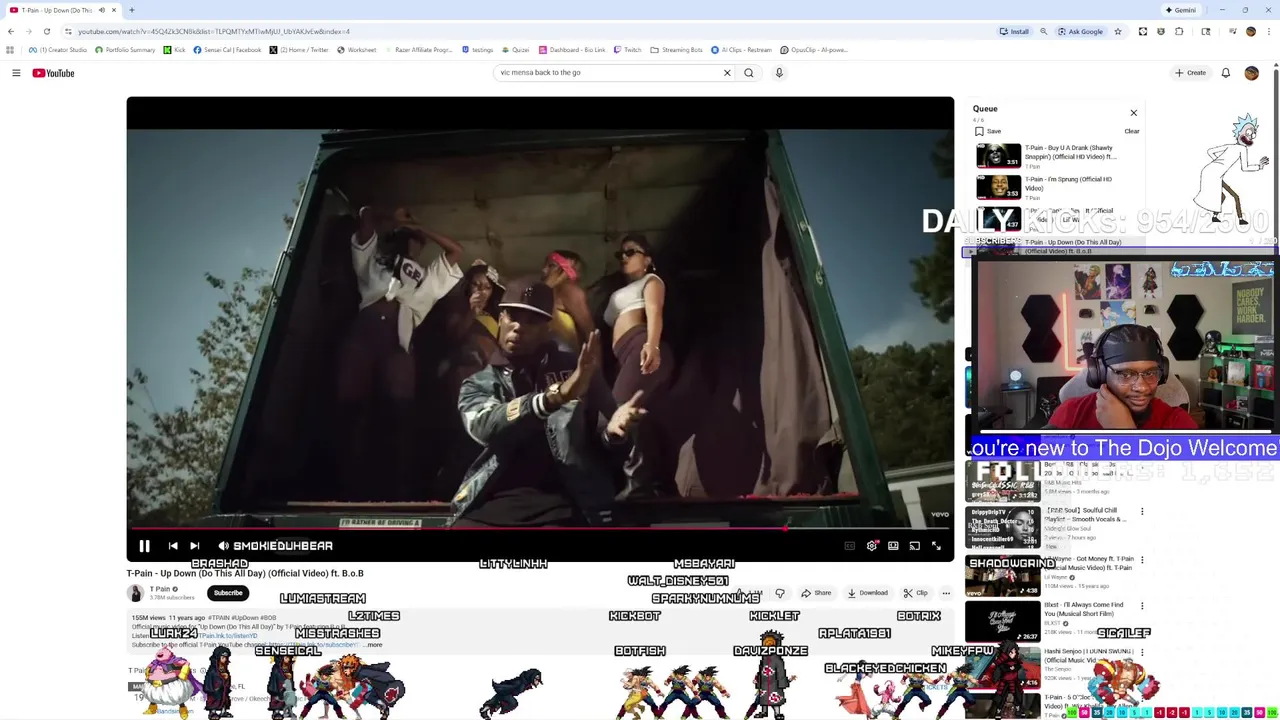Image resolution: width=1280 pixels, height=720 pixels.
Task: Start voice search with microphone
Action: (779, 73)
